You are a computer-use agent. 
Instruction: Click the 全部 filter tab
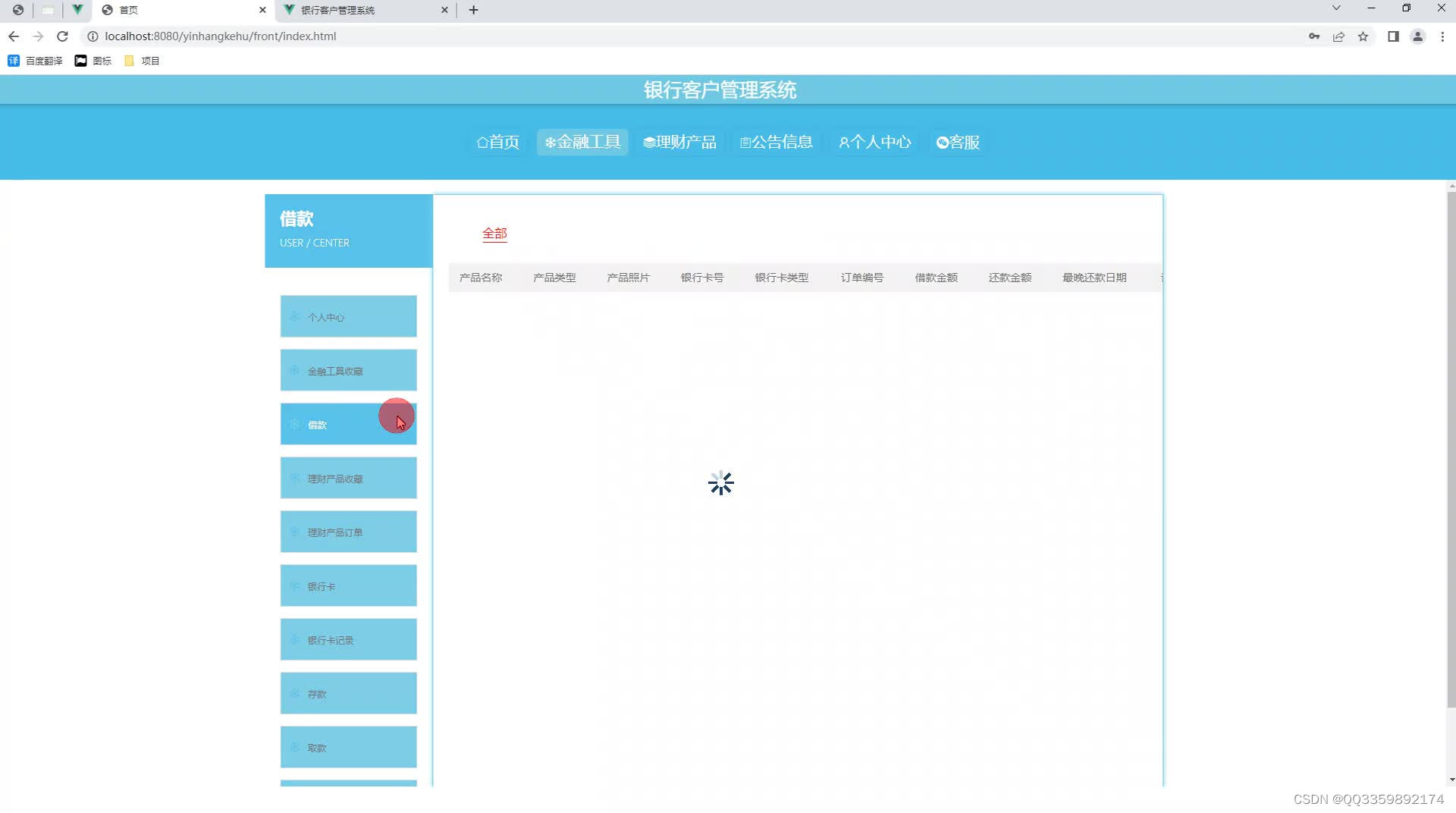click(x=494, y=234)
